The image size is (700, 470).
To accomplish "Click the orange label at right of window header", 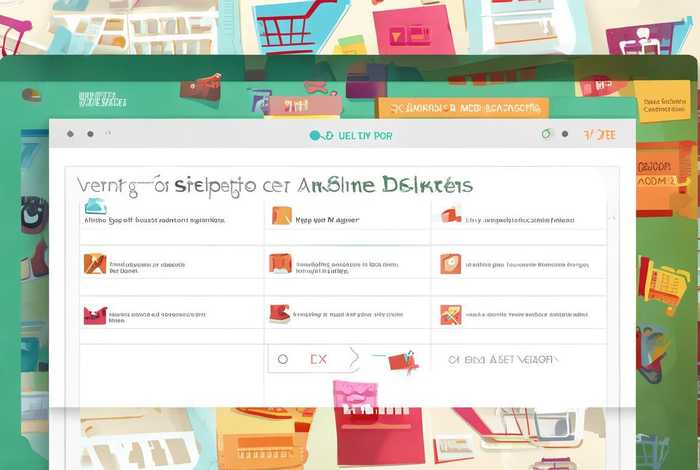I will (x=599, y=134).
